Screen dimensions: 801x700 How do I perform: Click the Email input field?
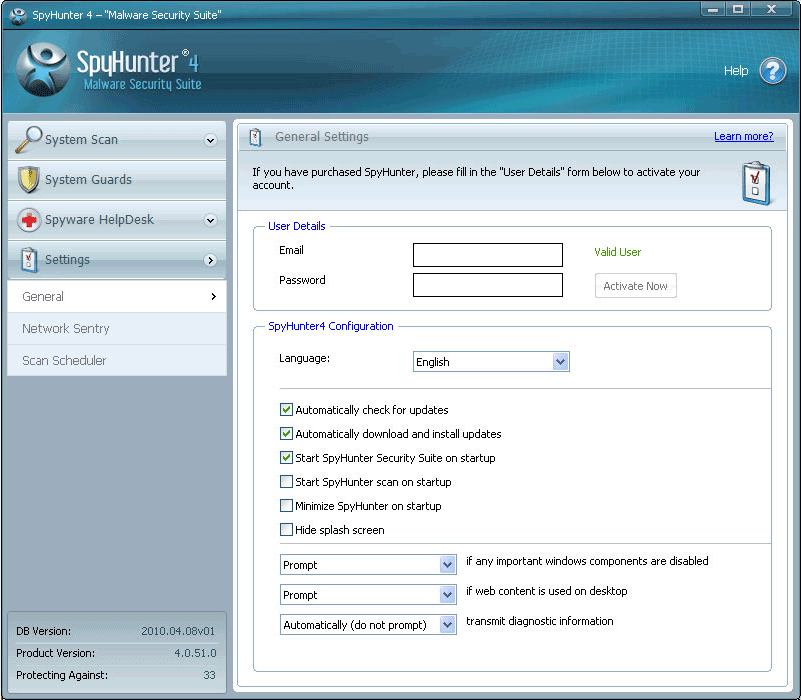(487, 255)
